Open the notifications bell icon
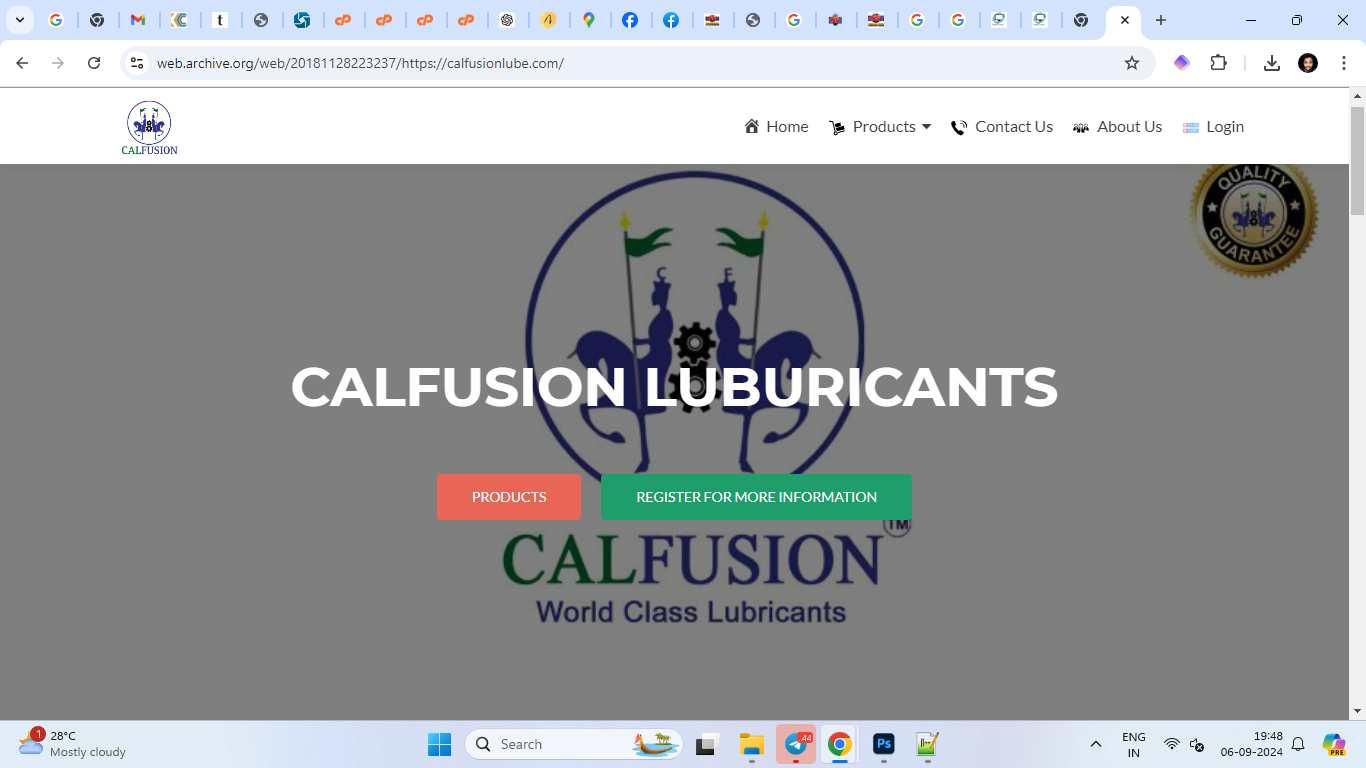The height and width of the screenshot is (768, 1366). [x=1298, y=744]
